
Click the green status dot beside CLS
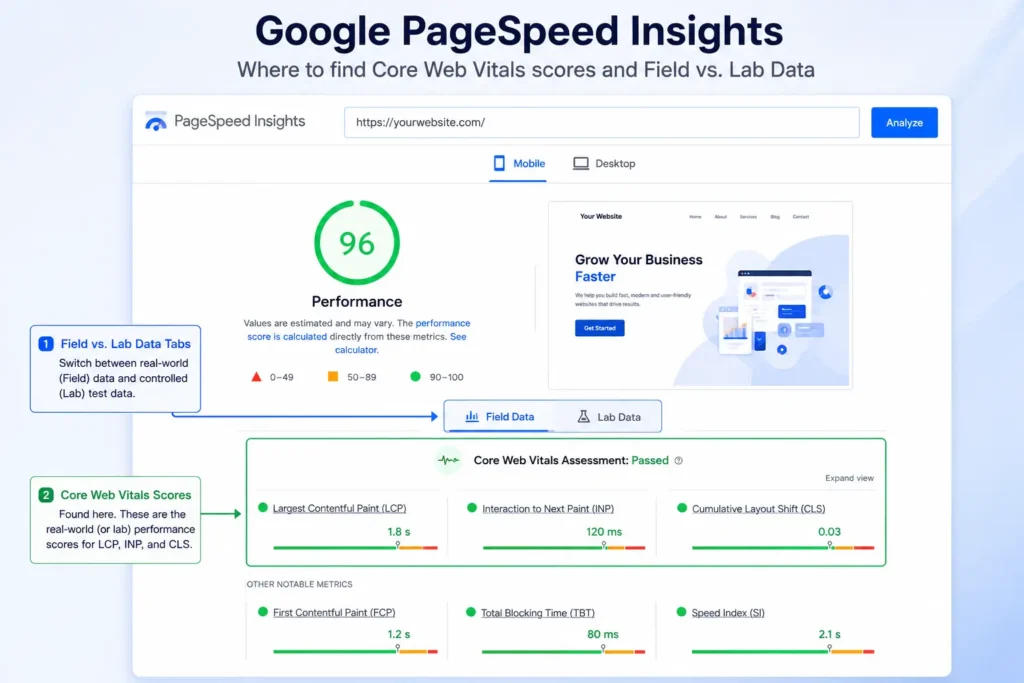682,507
